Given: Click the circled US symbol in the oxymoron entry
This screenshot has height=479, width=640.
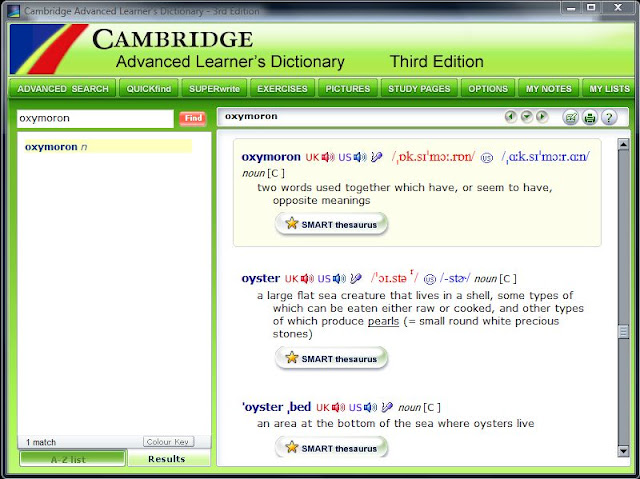Looking at the screenshot, I should pyautogui.click(x=487, y=158).
